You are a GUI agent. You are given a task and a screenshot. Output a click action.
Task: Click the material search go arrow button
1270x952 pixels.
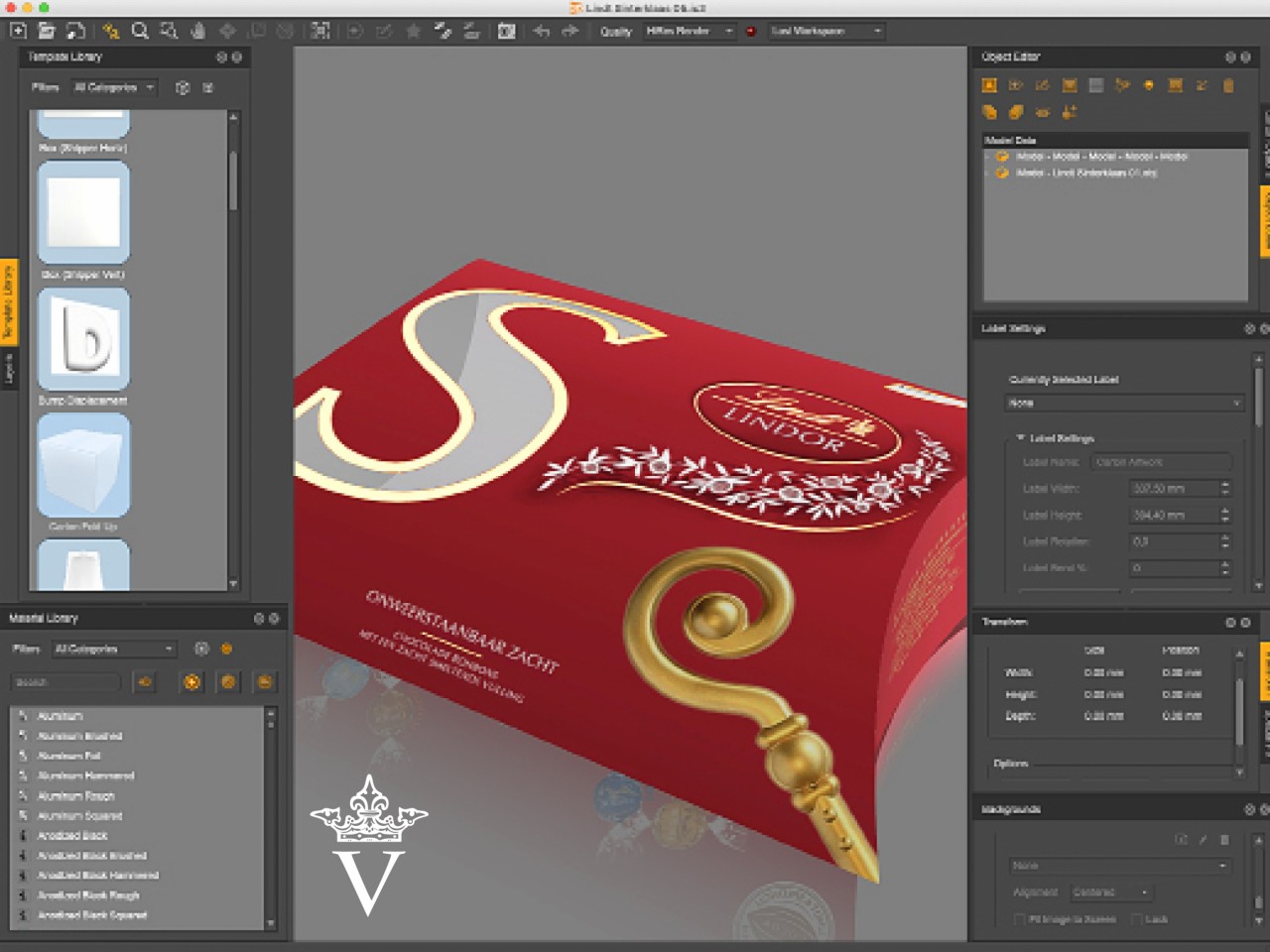(145, 682)
